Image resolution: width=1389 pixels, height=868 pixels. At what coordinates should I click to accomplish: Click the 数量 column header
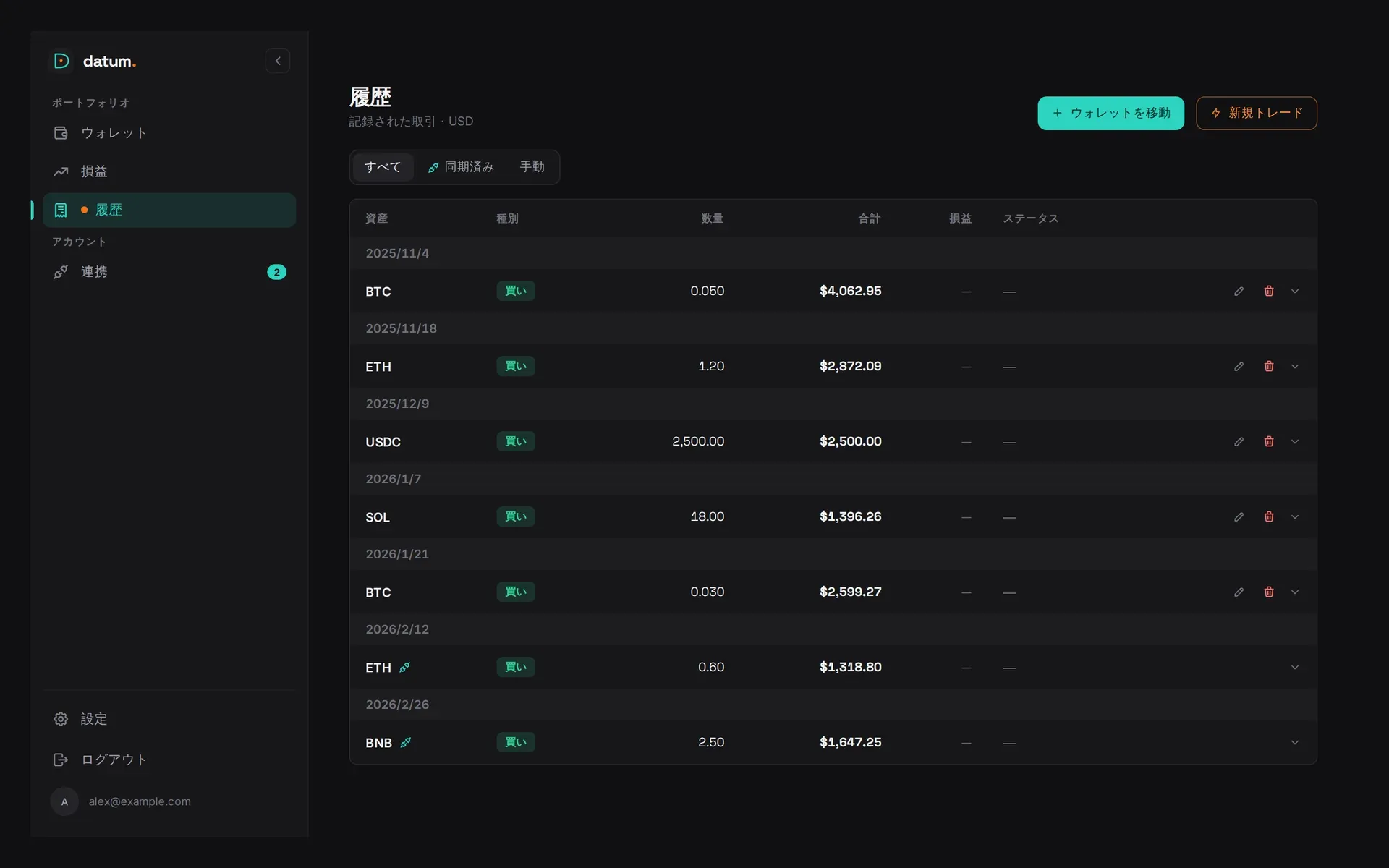point(712,218)
